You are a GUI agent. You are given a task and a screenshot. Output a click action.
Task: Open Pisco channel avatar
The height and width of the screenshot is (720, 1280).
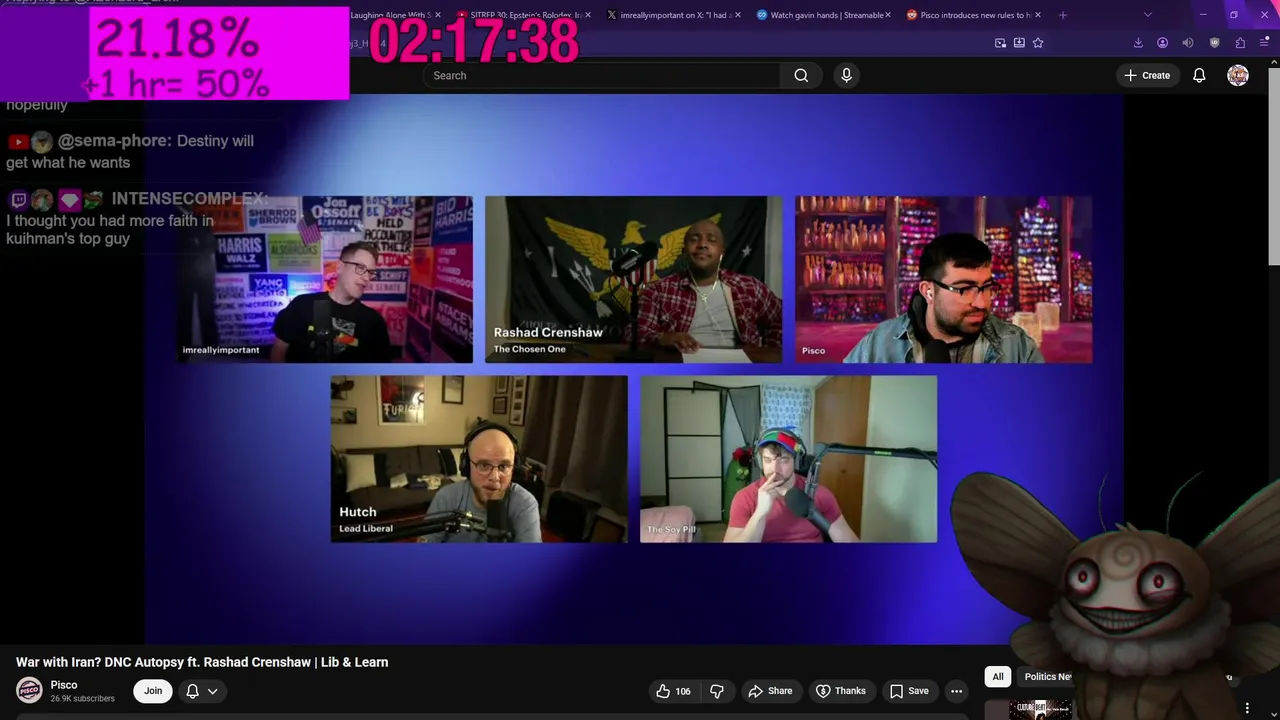tap(29, 690)
